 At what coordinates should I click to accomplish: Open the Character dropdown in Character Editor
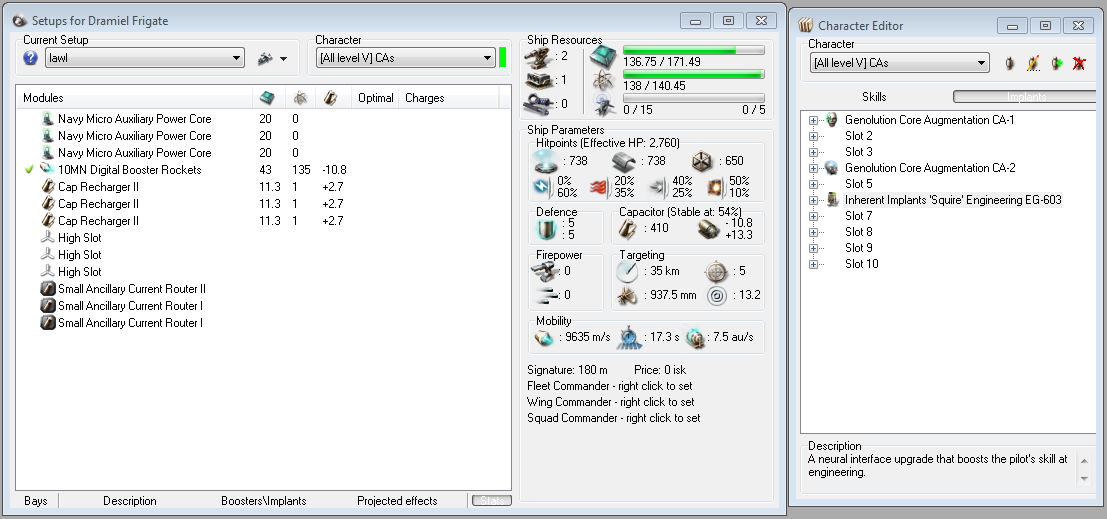900,63
